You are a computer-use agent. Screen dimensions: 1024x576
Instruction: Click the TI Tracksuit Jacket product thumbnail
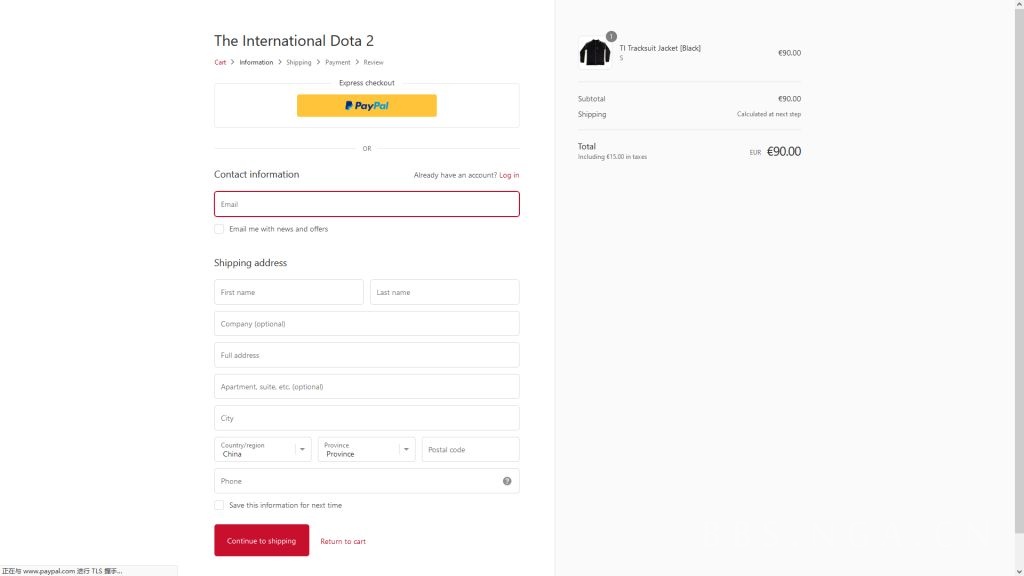coord(595,52)
